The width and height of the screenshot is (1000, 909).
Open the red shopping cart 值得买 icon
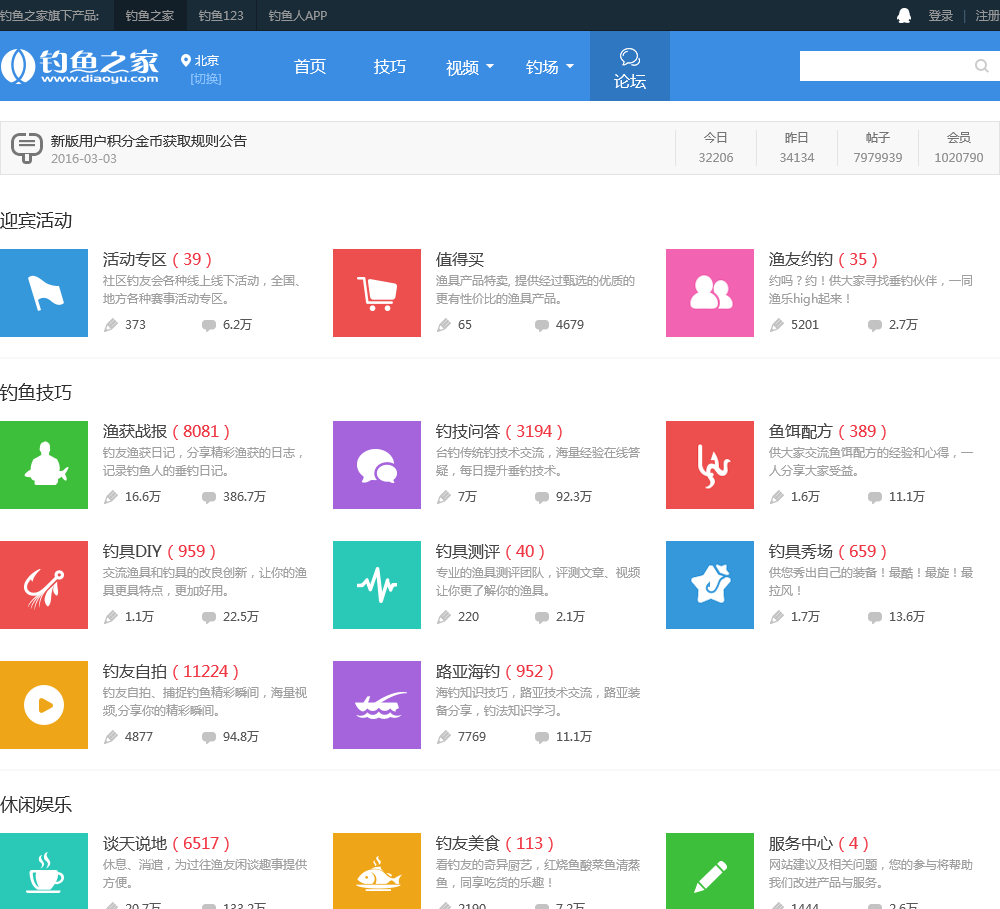click(x=377, y=293)
